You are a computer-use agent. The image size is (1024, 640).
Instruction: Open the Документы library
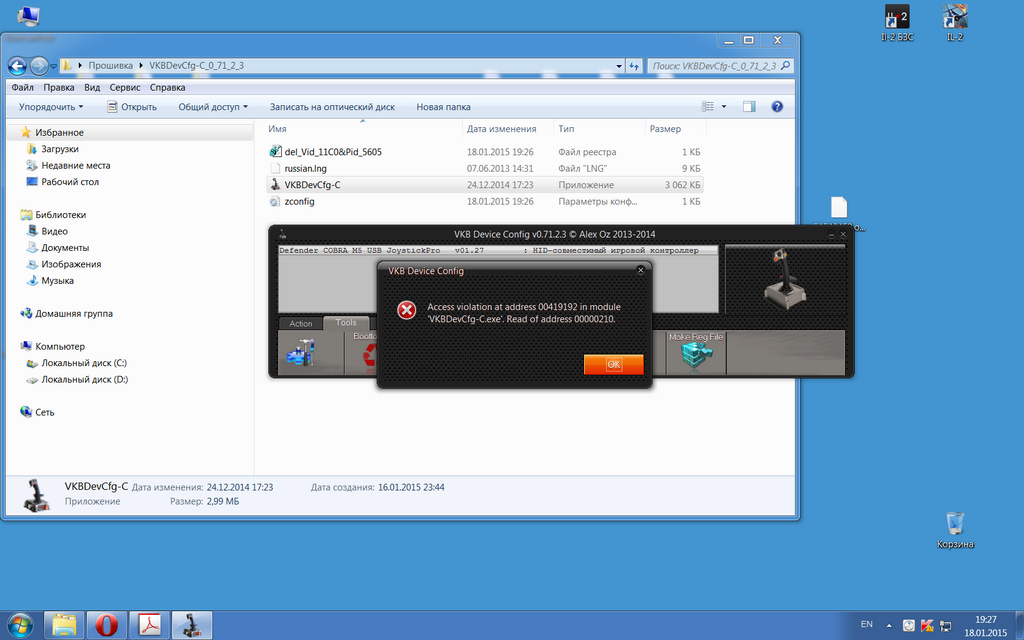pos(65,248)
